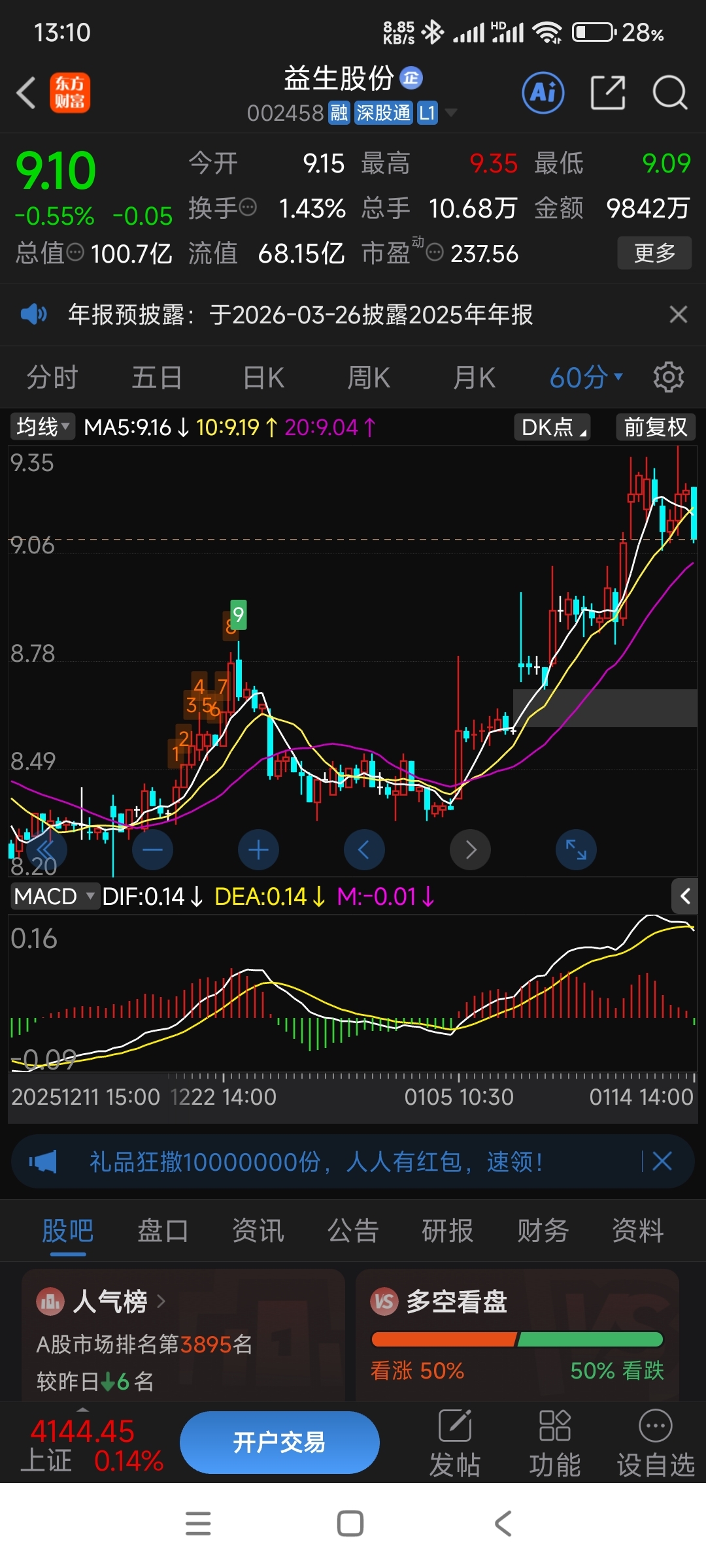
Task: Select the 公告 tab
Action: point(353,1230)
